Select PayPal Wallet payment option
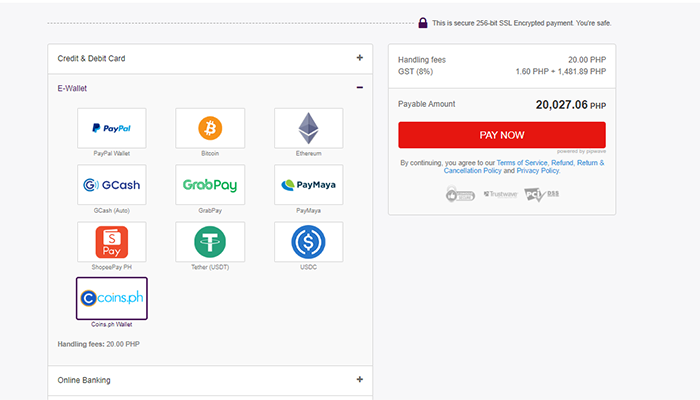This screenshot has height=400, width=700. coord(111,128)
